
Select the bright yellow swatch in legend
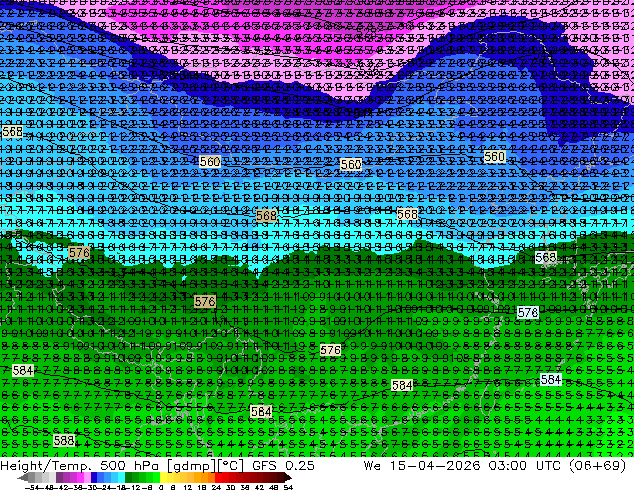point(163,478)
